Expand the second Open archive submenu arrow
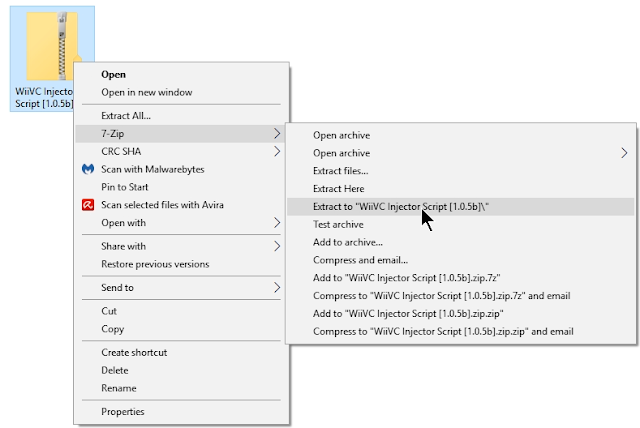Screen dimensions: 640x428 pos(625,153)
